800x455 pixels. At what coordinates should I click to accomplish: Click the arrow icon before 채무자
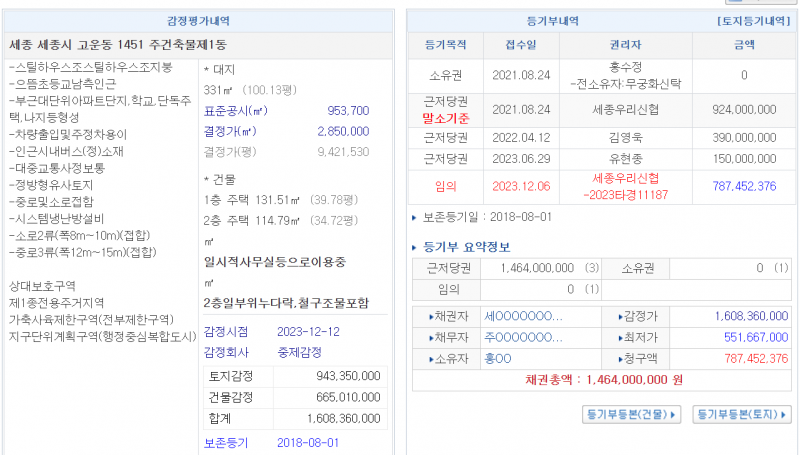(x=422, y=337)
